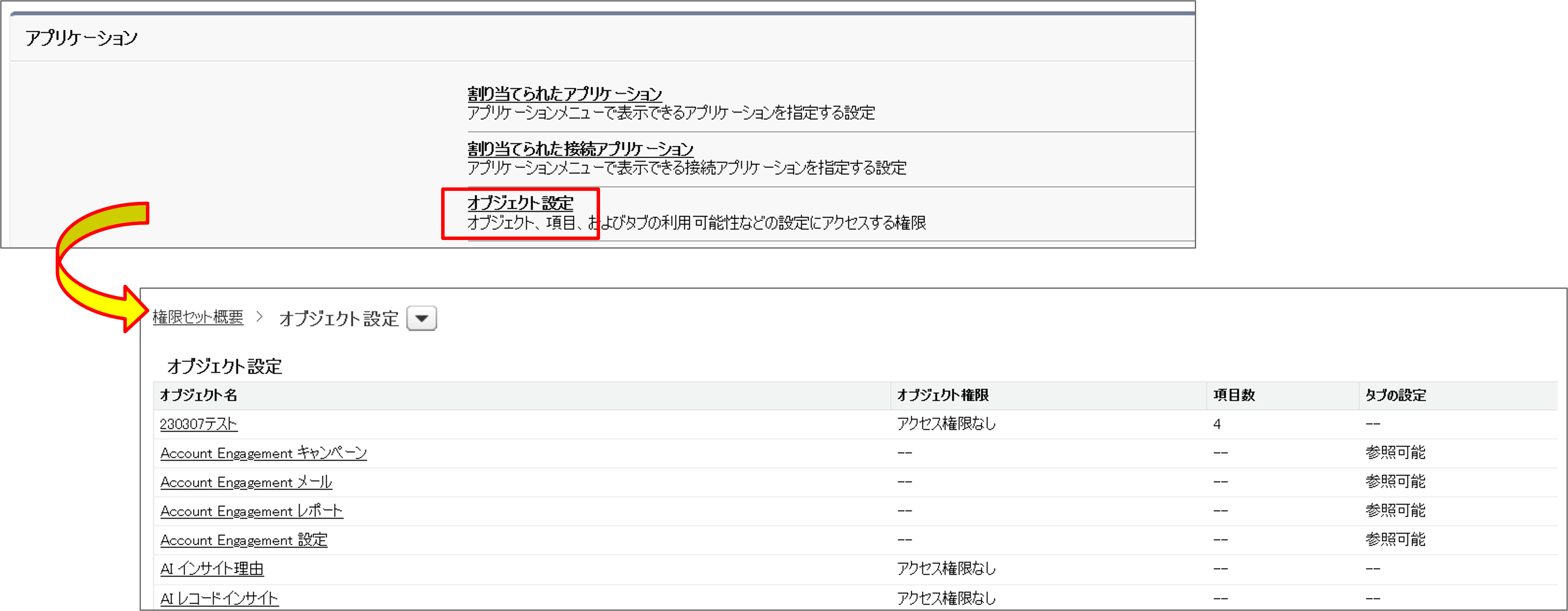
Task: Select アクセス権限なし in AI インサイト理由 row
Action: tap(946, 569)
